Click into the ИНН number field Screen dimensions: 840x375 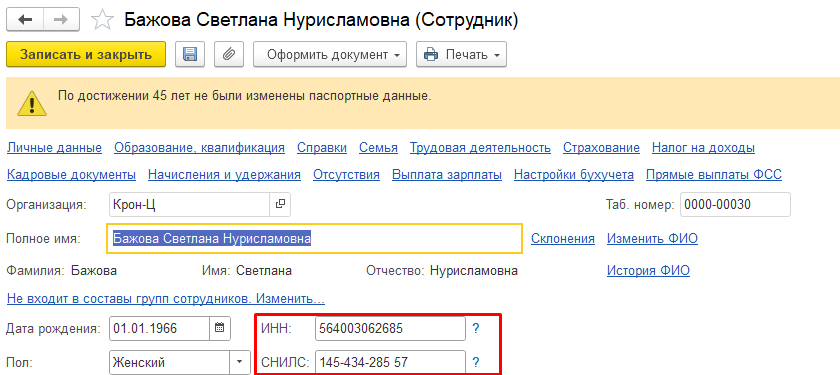(x=391, y=328)
